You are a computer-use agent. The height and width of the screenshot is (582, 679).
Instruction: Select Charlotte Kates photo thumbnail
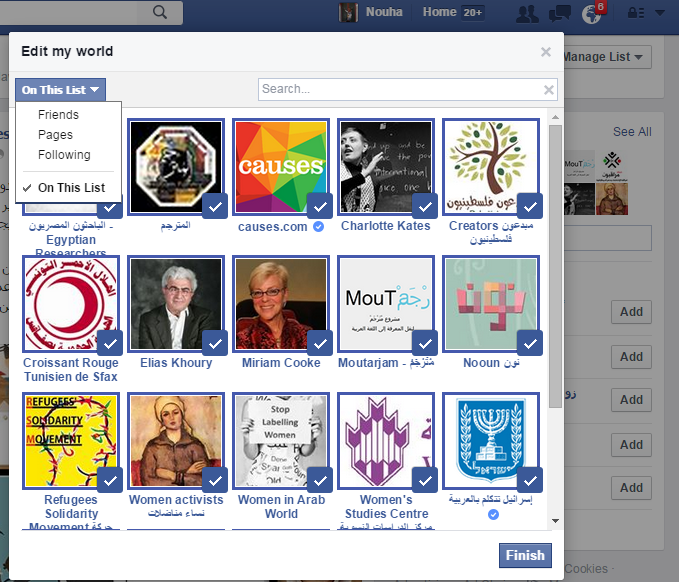pos(385,167)
